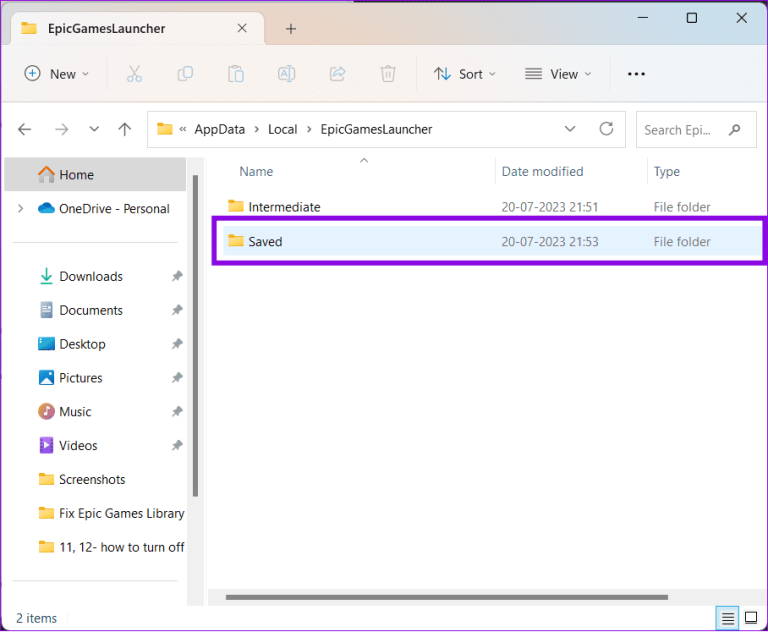Click the Paste clipboard icon

[x=236, y=74]
